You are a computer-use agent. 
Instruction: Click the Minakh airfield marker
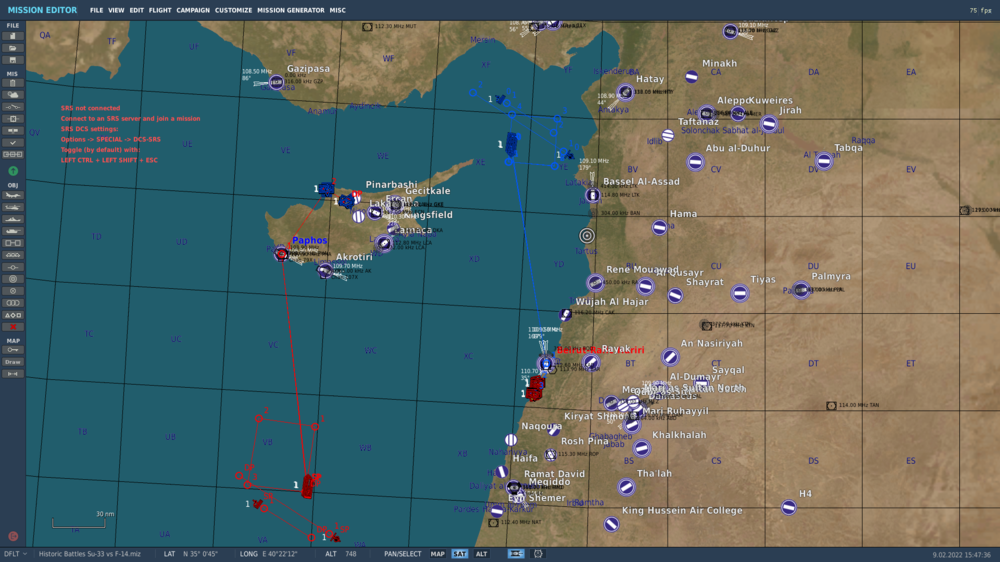pyautogui.click(x=691, y=77)
